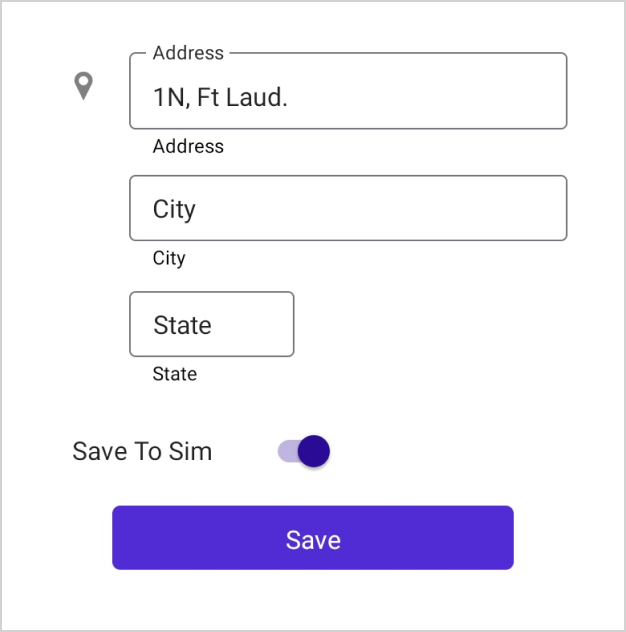Click the light purple switch track
The image size is (626, 632).
(x=286, y=452)
